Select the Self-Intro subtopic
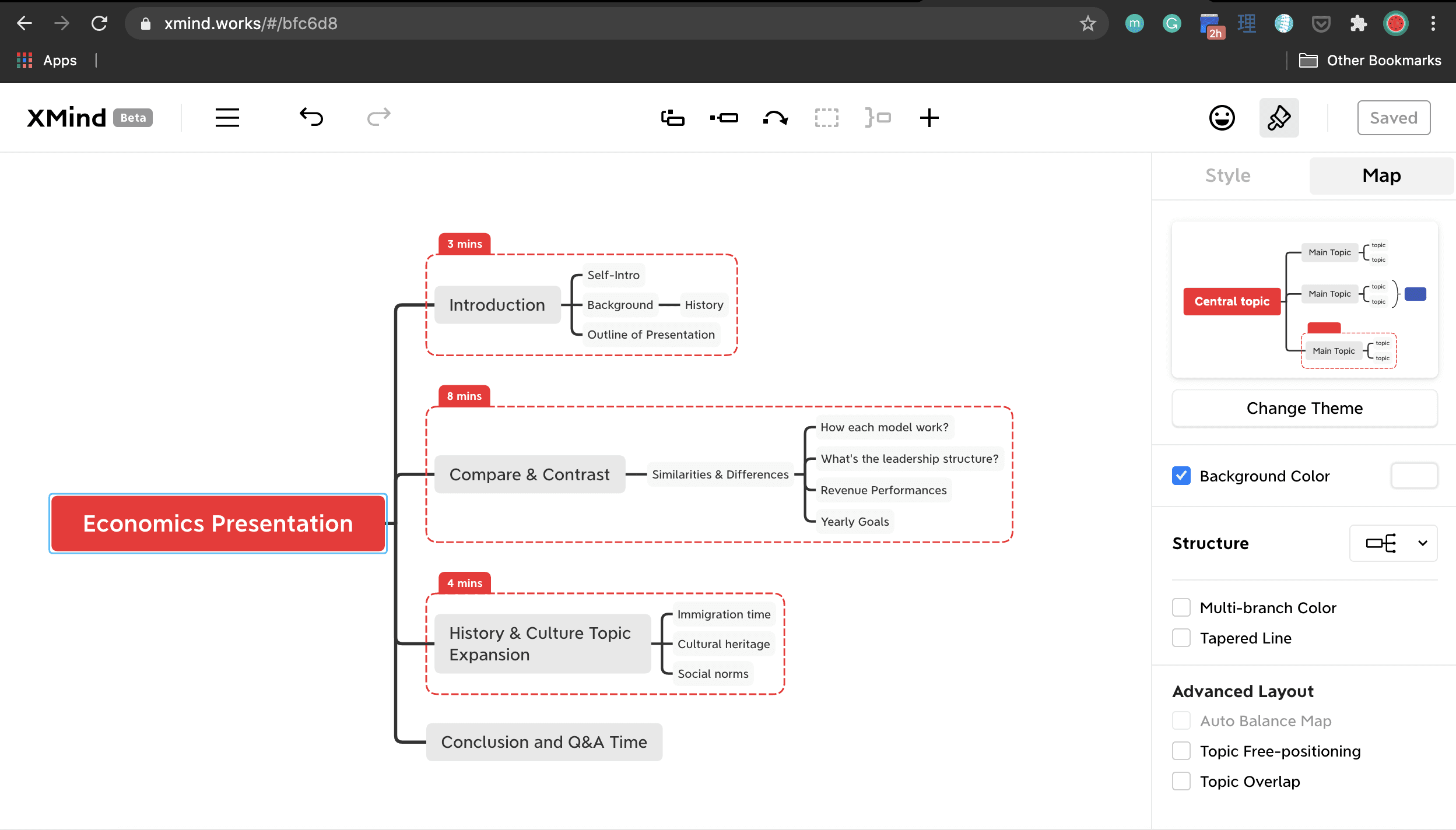 (x=613, y=275)
